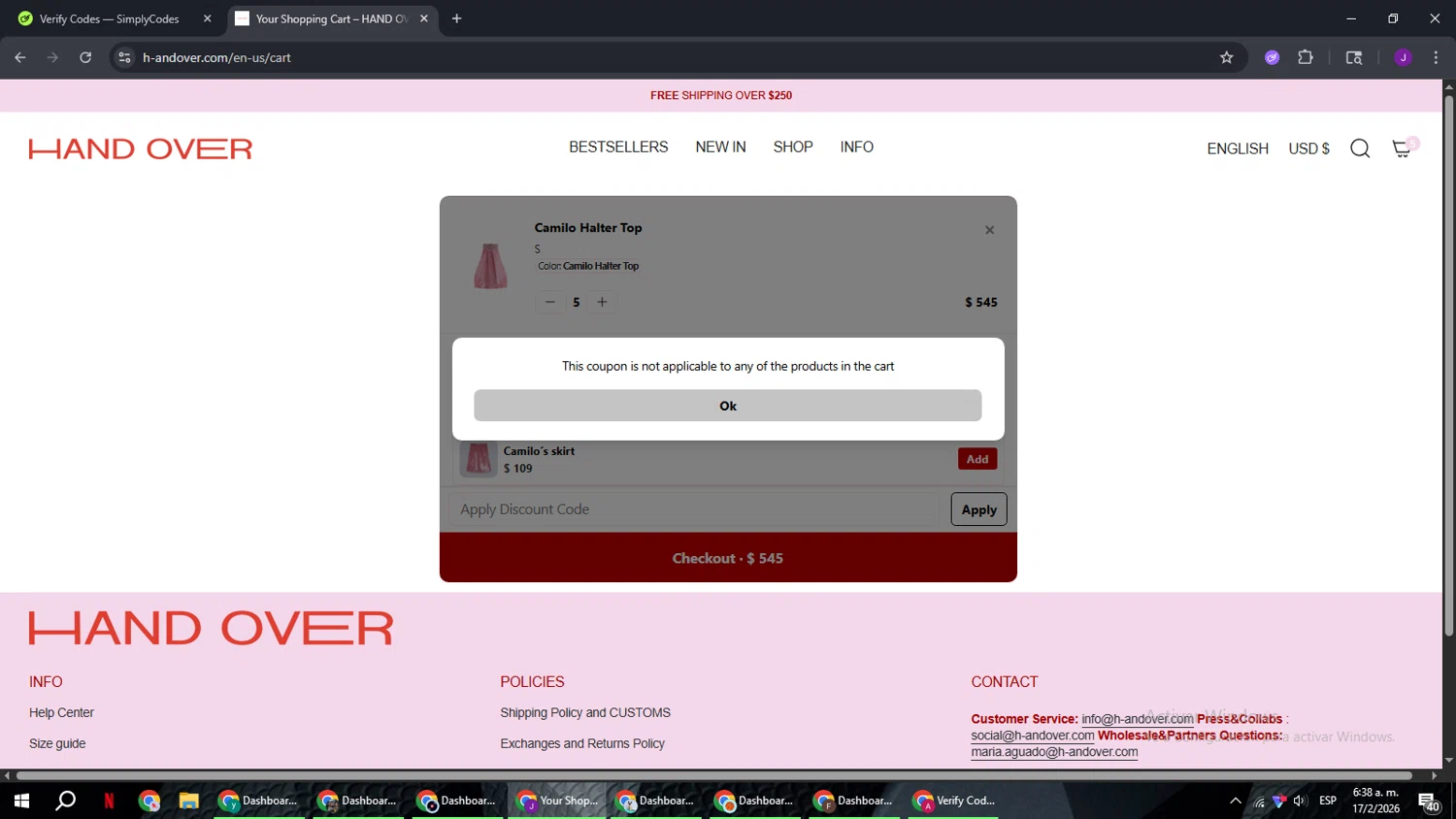Switch to the Verify Codes — SimplyCodes tab
The width and height of the screenshot is (1456, 819).
point(110,18)
